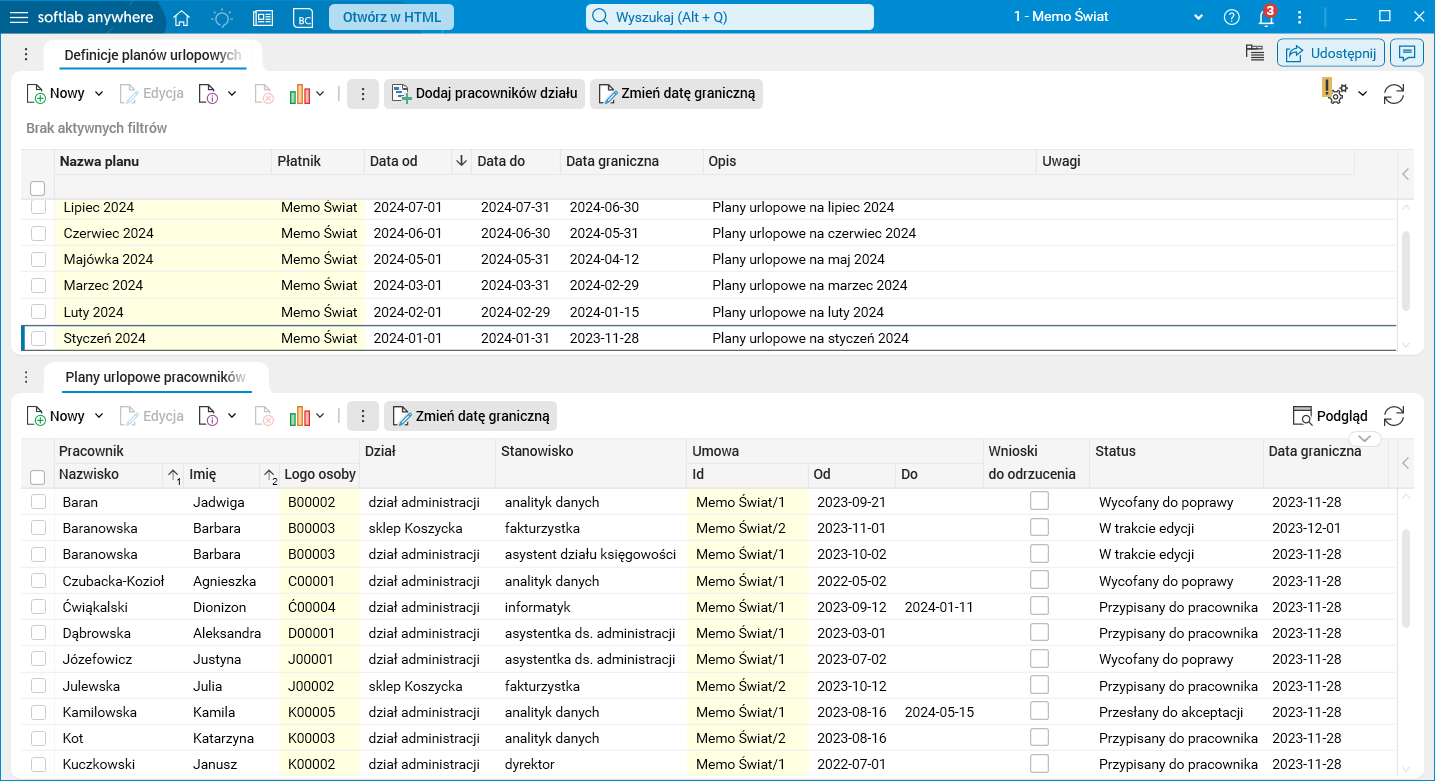Select the Definicje planów urlopowych tab
Screen dimensions: 1435x781
tap(152, 55)
